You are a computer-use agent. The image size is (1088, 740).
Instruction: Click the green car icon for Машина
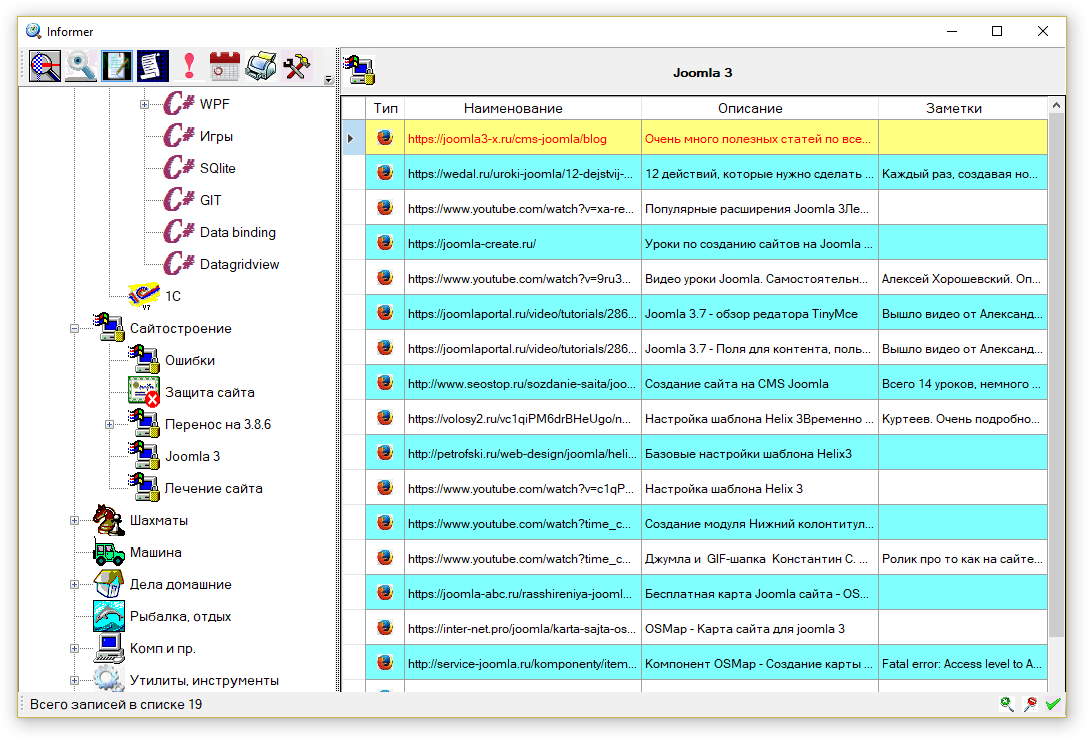[109, 552]
